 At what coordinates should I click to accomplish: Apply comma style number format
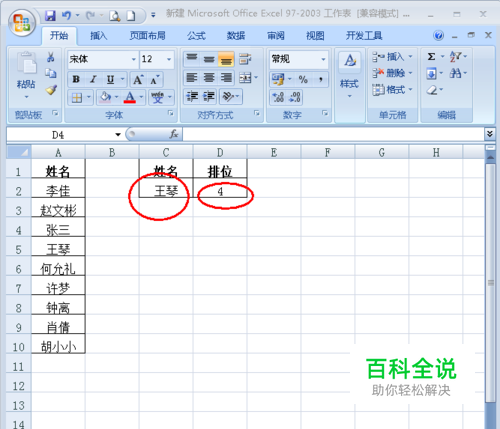coord(320,79)
